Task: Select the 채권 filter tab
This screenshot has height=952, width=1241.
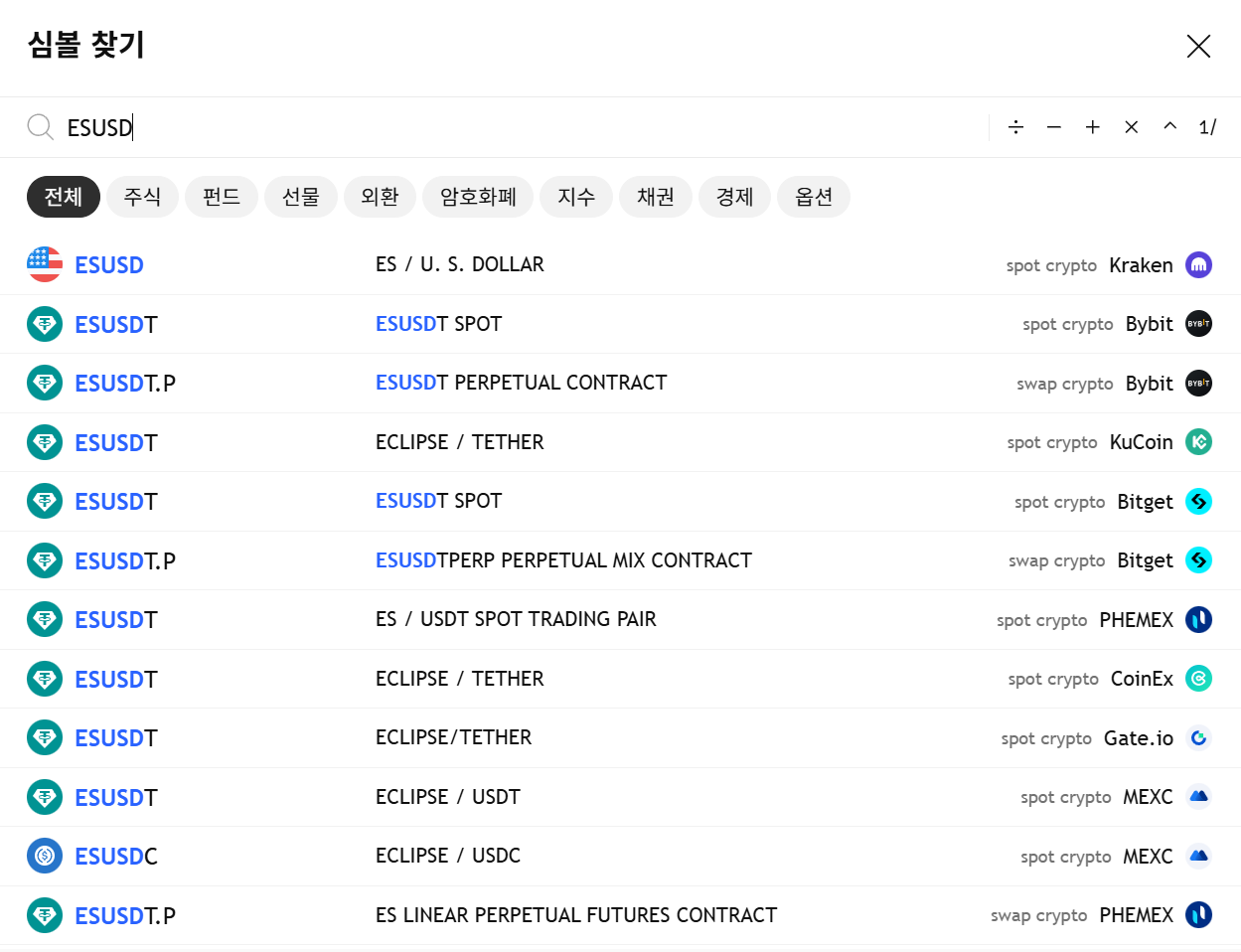Action: pyautogui.click(x=656, y=197)
